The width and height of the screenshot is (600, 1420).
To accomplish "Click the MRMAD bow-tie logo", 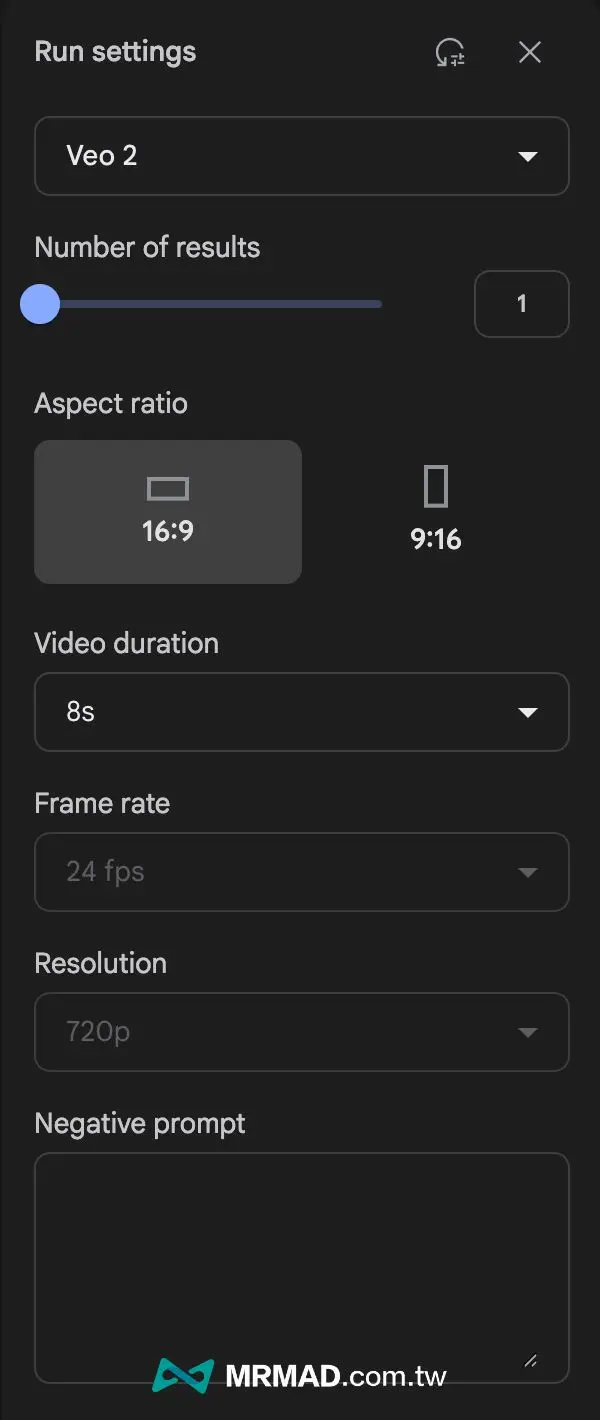I will click(183, 1376).
